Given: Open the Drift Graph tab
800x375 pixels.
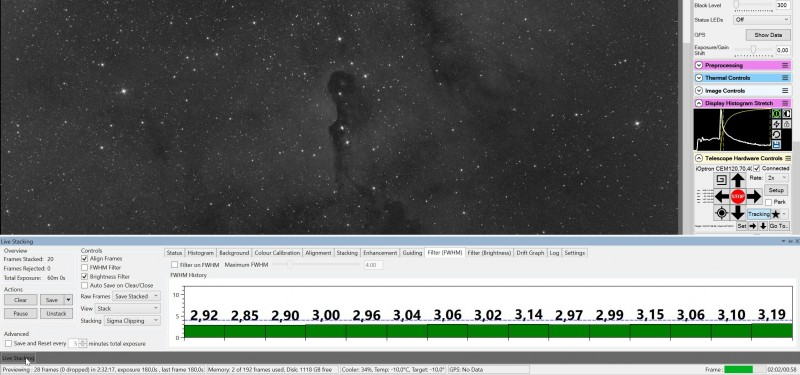Looking at the screenshot, I should point(530,253).
